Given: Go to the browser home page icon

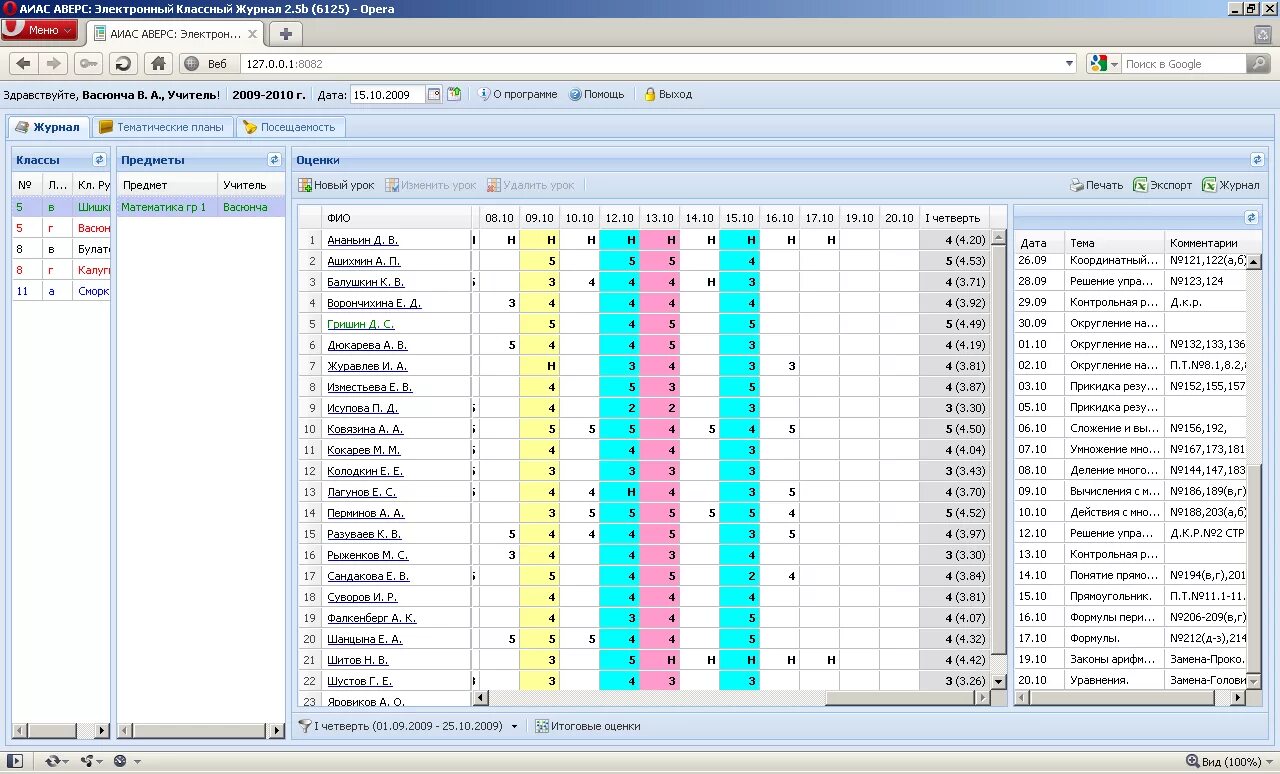Looking at the screenshot, I should 157,64.
